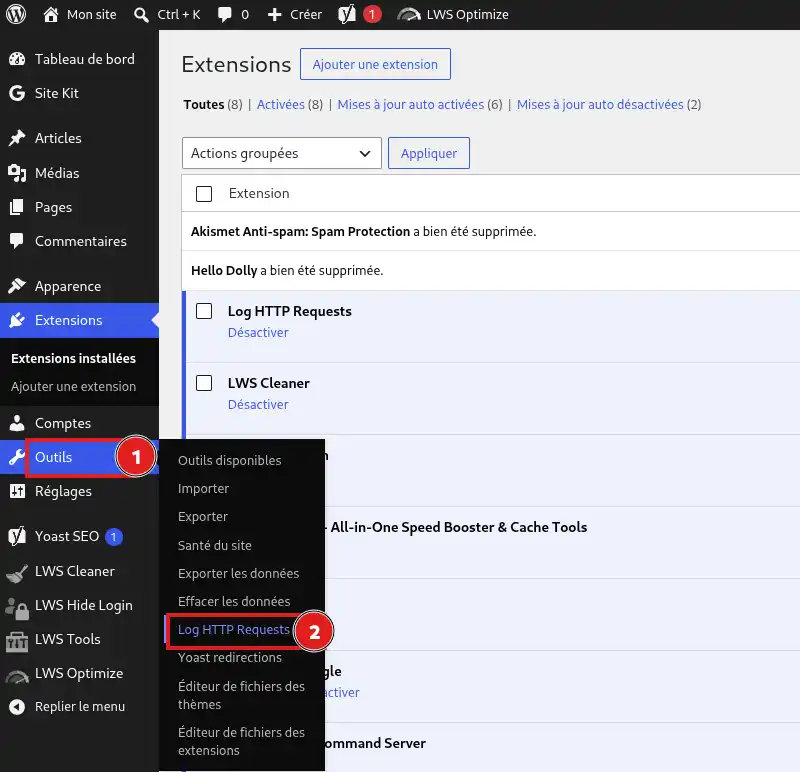Click the Appliquer button

click(x=429, y=153)
